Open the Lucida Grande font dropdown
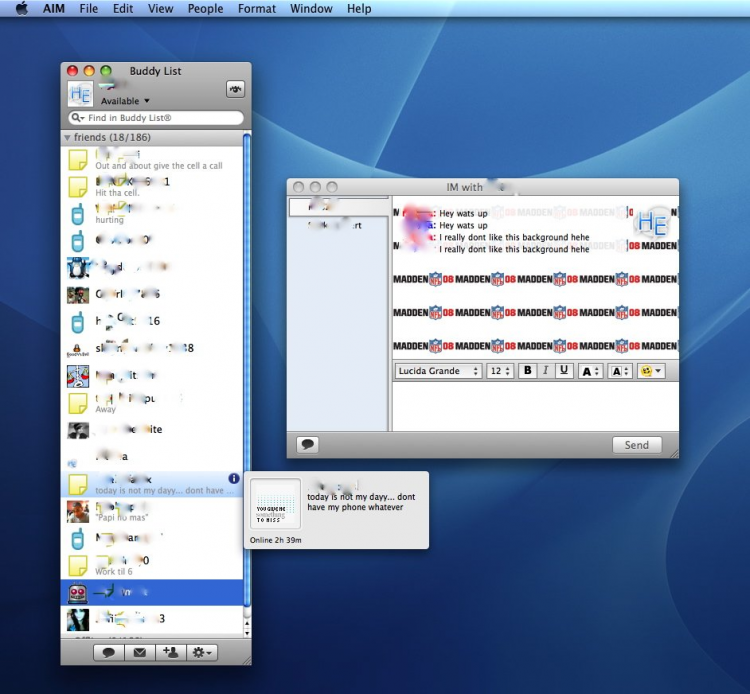750x694 pixels. 438,371
